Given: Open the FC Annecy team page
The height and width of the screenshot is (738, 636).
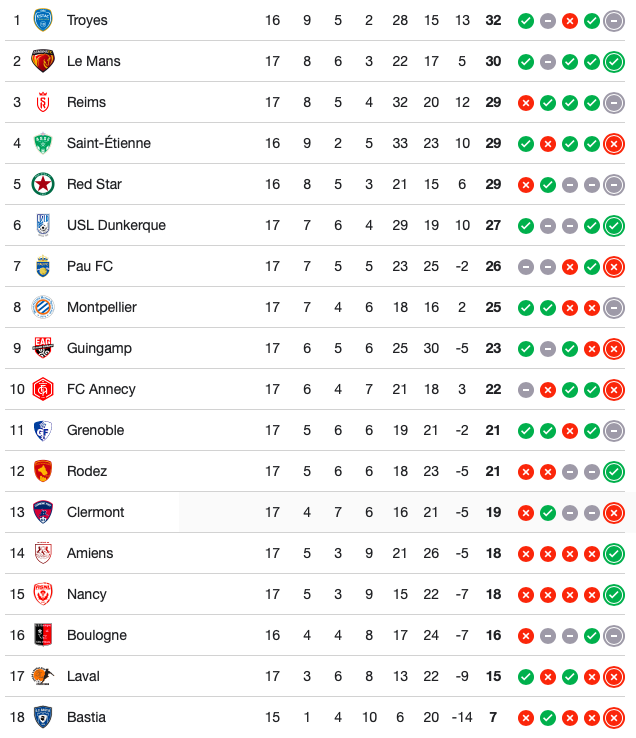Looking at the screenshot, I should (x=101, y=389).
